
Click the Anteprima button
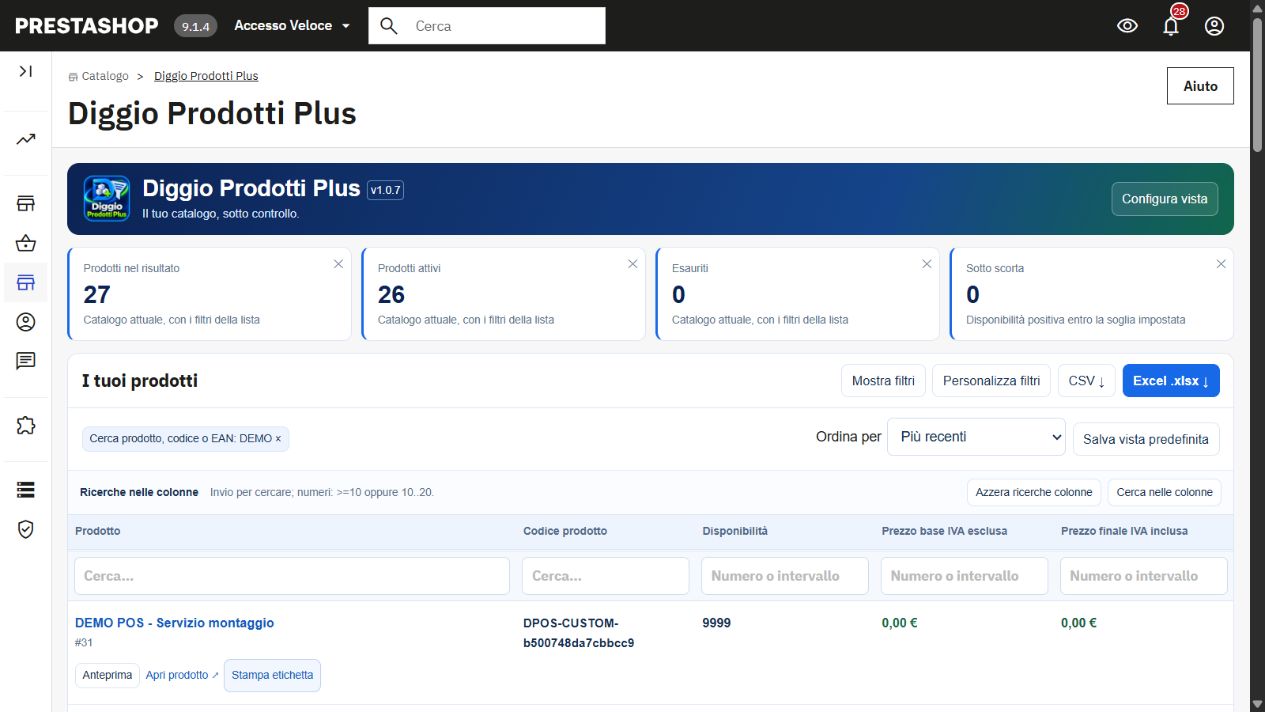click(x=107, y=675)
